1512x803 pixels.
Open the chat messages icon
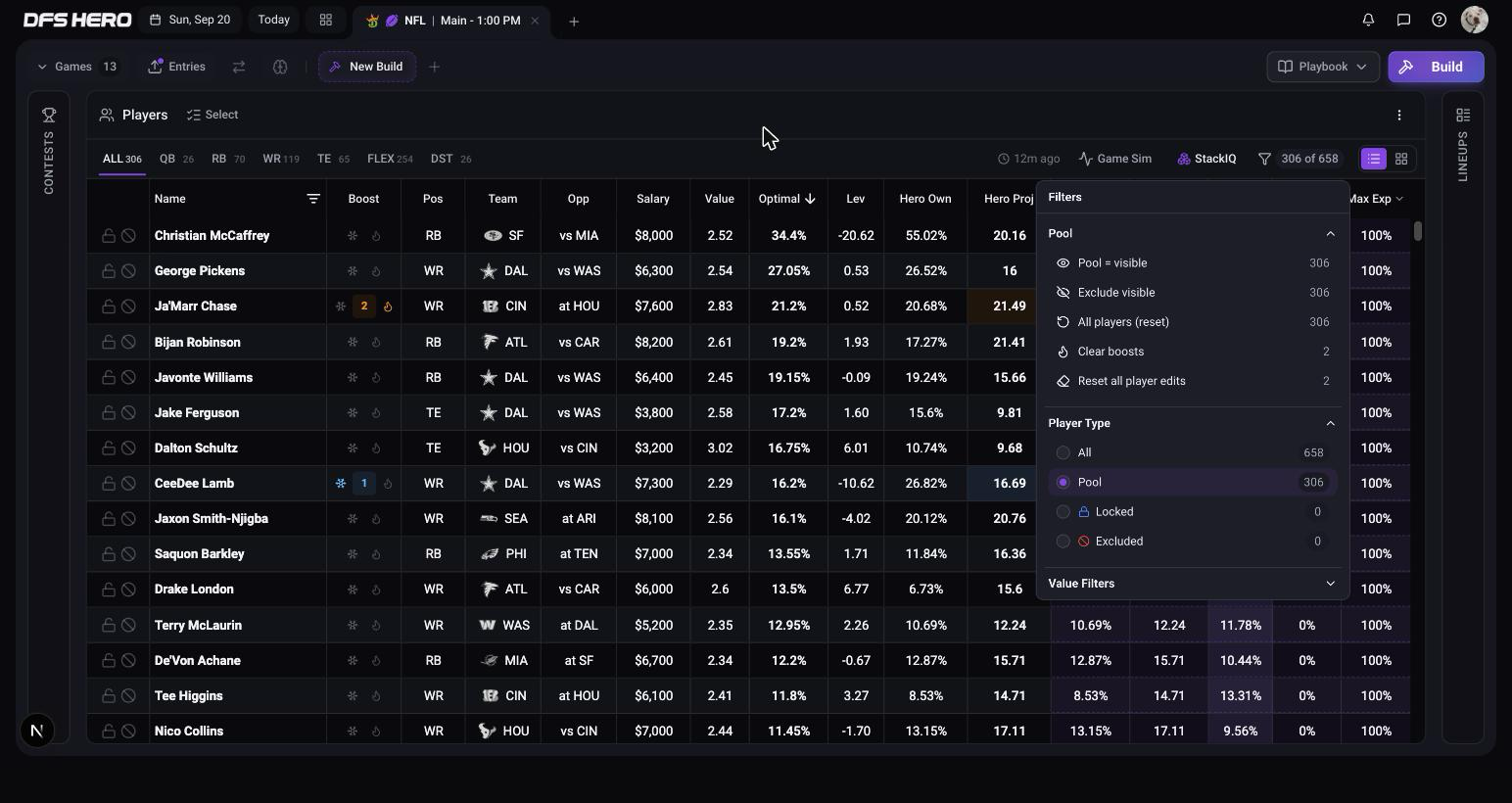(x=1403, y=20)
